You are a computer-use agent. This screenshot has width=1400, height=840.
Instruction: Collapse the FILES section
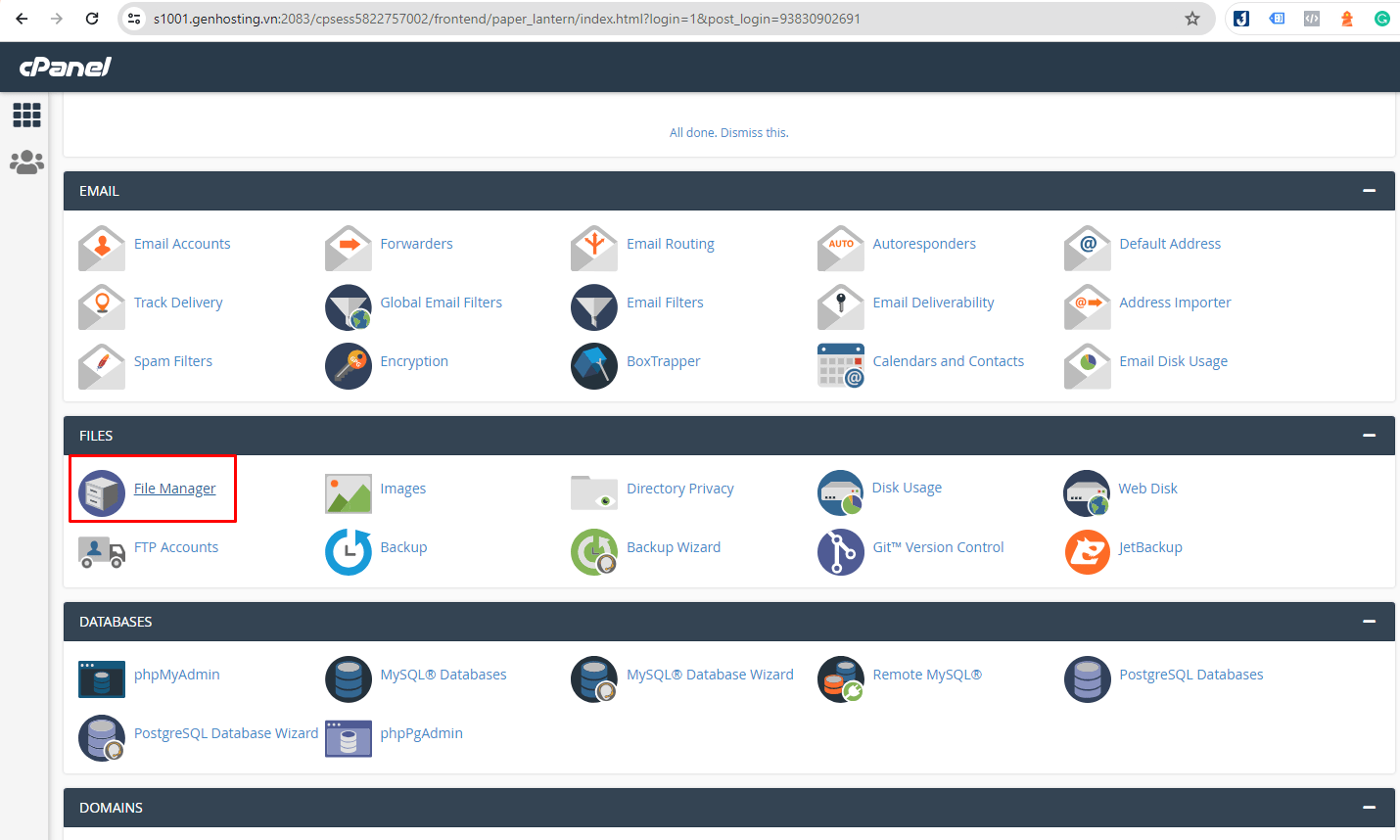click(1369, 436)
